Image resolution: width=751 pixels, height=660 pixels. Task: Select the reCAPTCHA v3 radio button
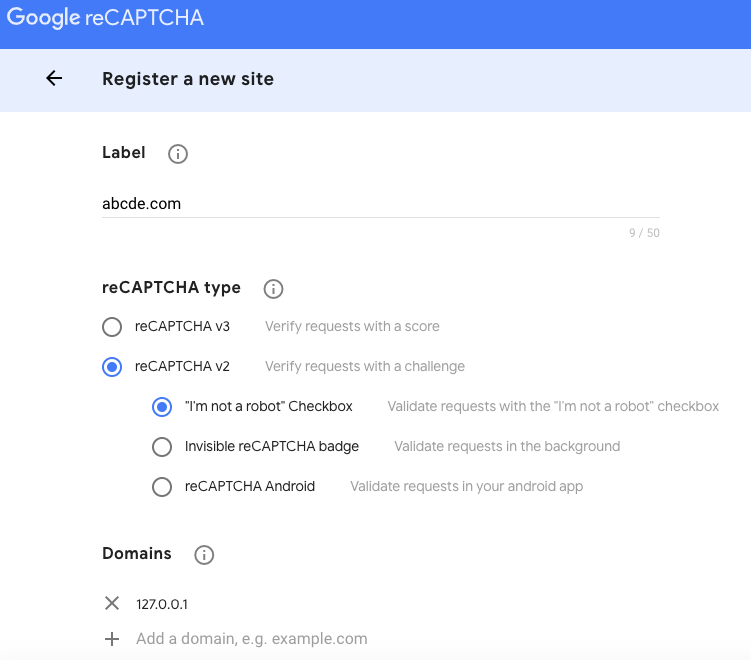coord(112,327)
